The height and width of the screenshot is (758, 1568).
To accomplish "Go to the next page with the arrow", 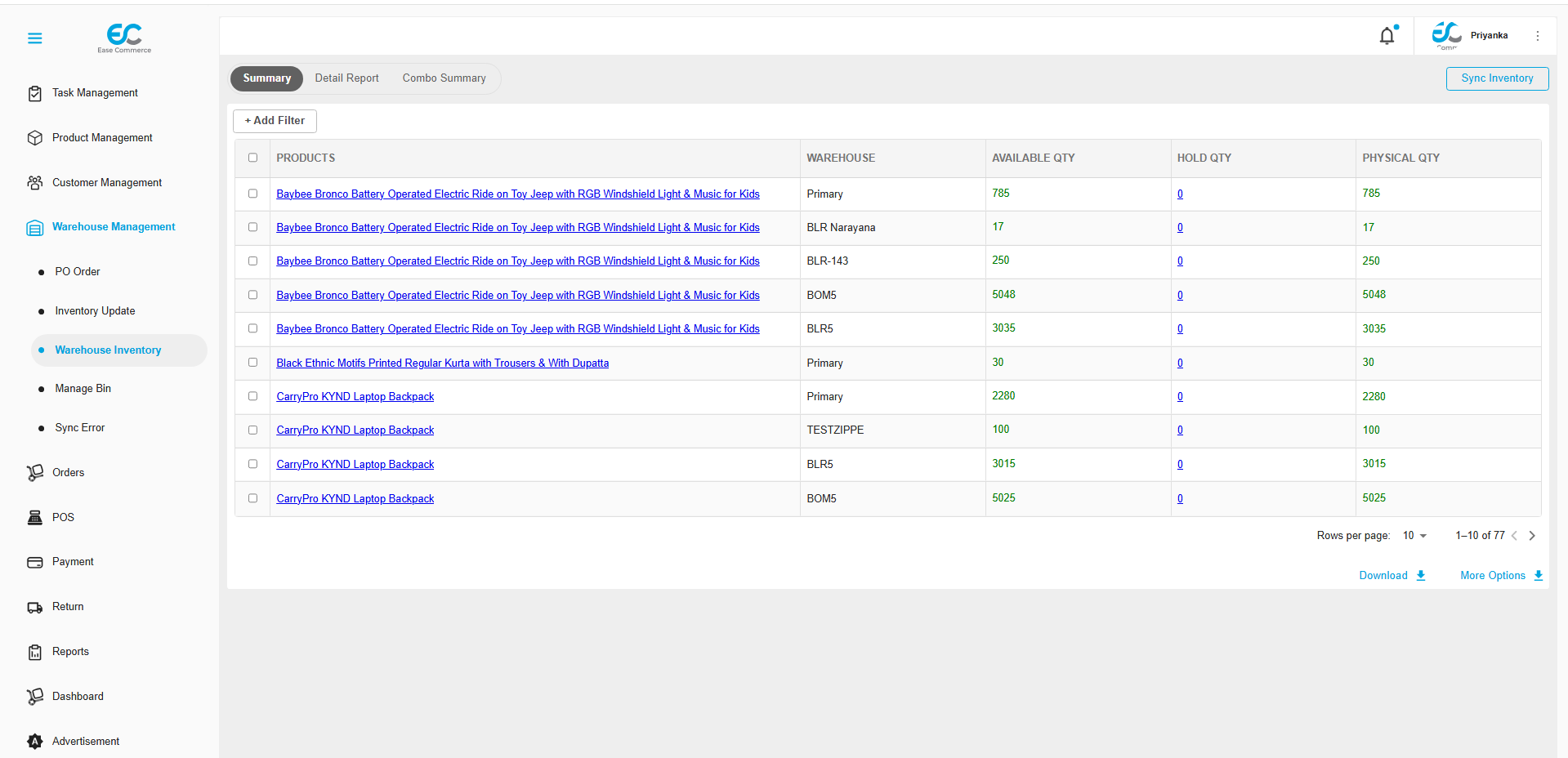I will point(1532,535).
